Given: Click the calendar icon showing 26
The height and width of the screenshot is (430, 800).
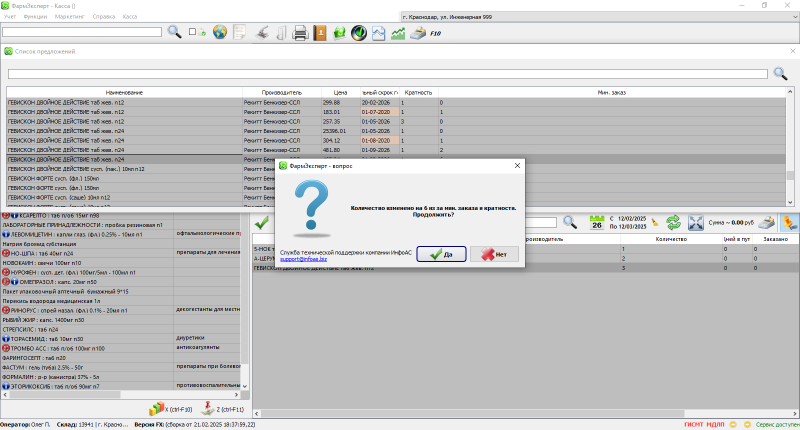Looking at the screenshot, I should 598,222.
